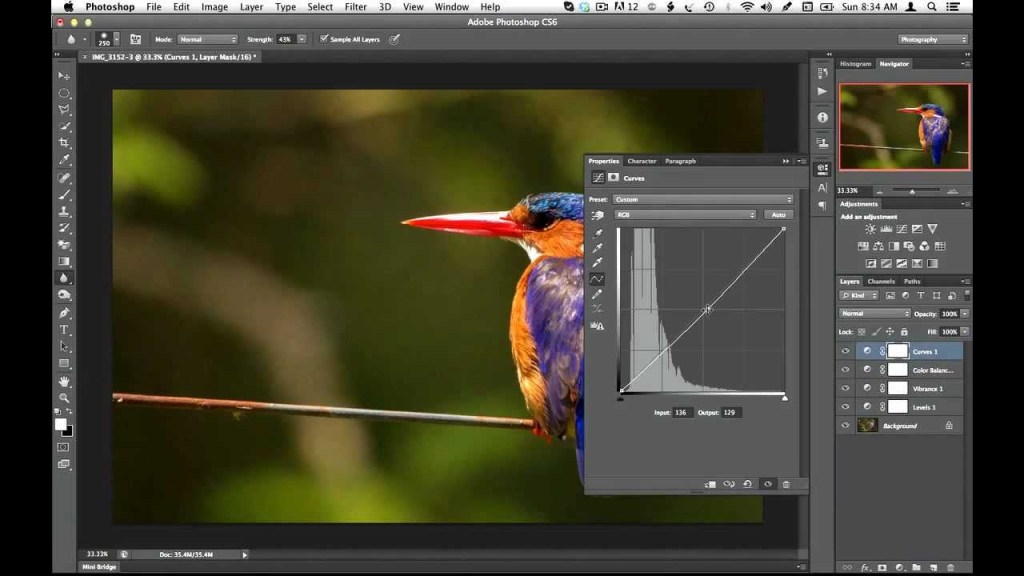Open the Filter menu
This screenshot has width=1024, height=576.
(354, 7)
